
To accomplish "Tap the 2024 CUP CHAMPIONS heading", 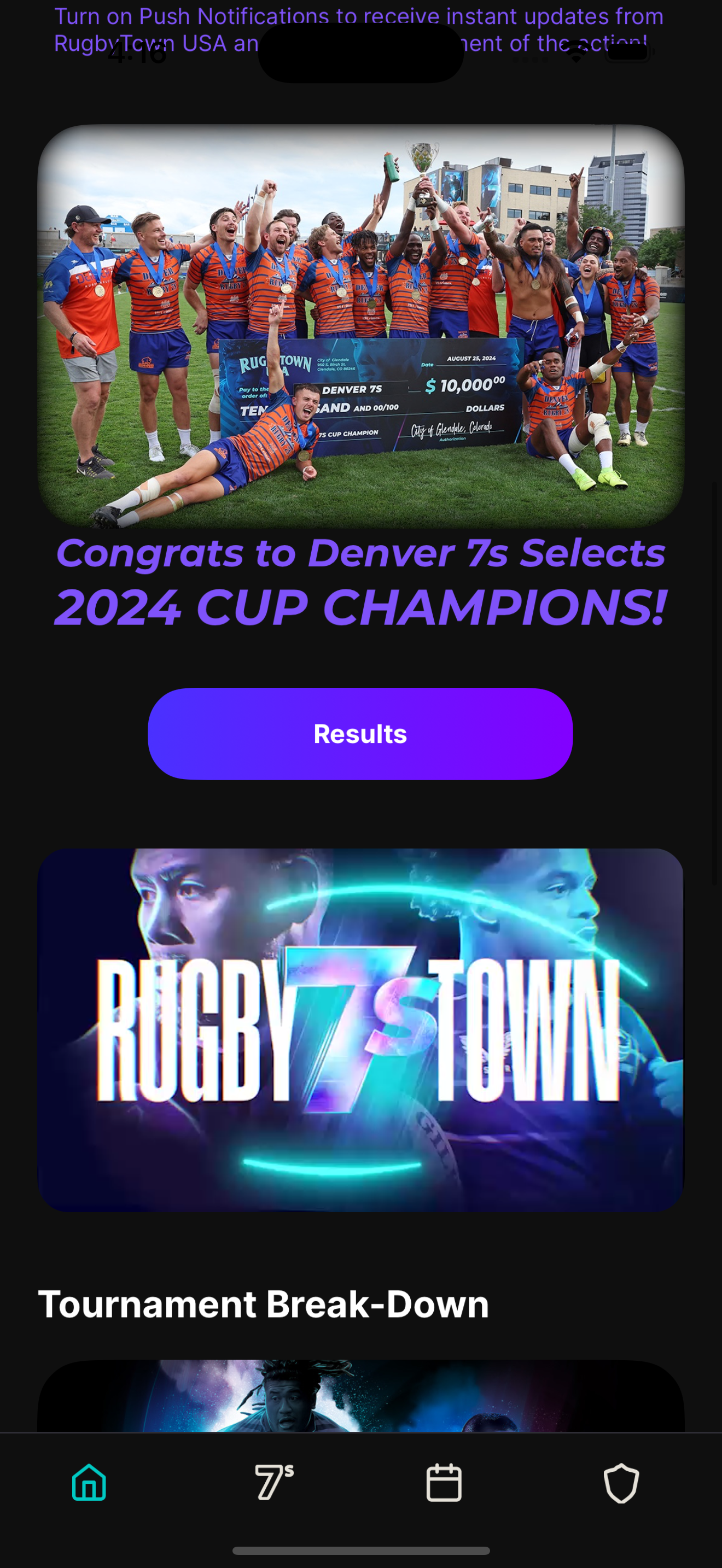I will [361, 607].
